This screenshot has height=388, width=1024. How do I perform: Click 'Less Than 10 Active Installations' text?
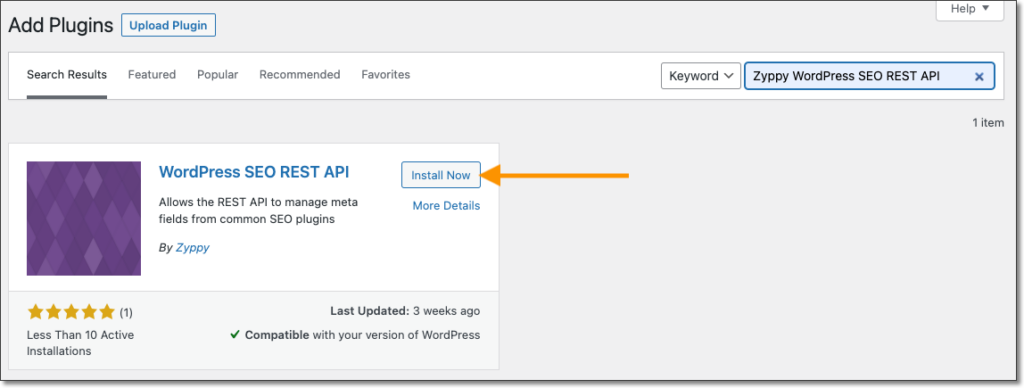80,343
